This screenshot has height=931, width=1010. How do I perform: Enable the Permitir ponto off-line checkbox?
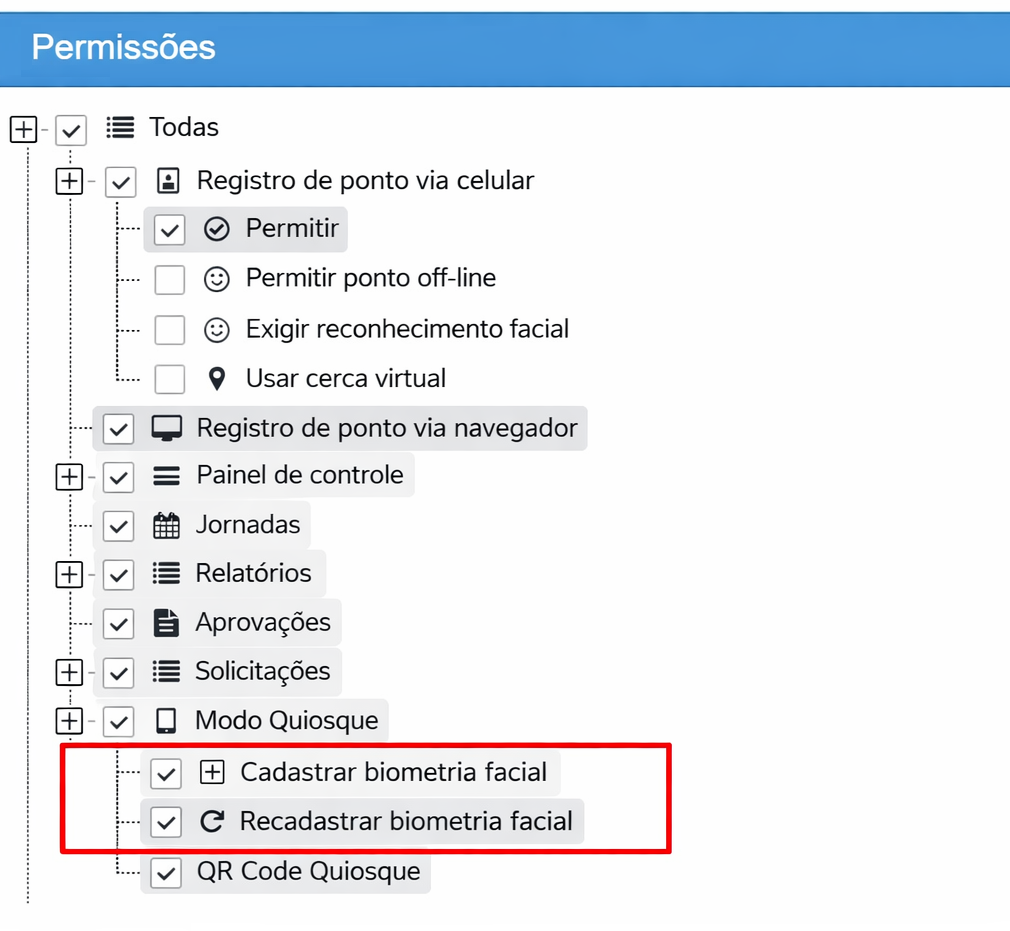[170, 279]
